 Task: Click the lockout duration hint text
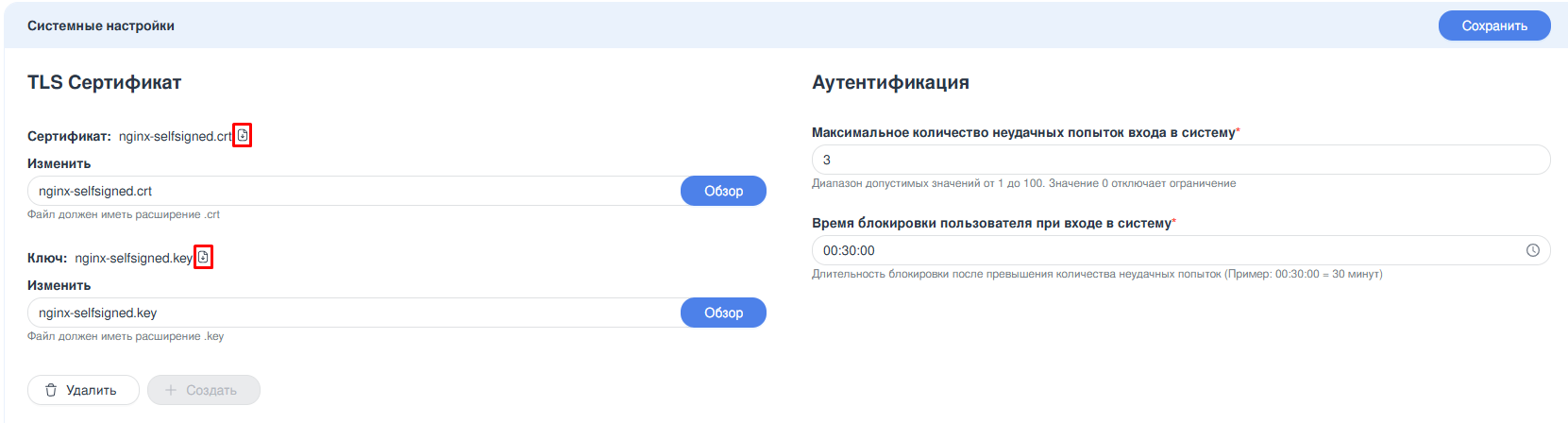click(1097, 274)
